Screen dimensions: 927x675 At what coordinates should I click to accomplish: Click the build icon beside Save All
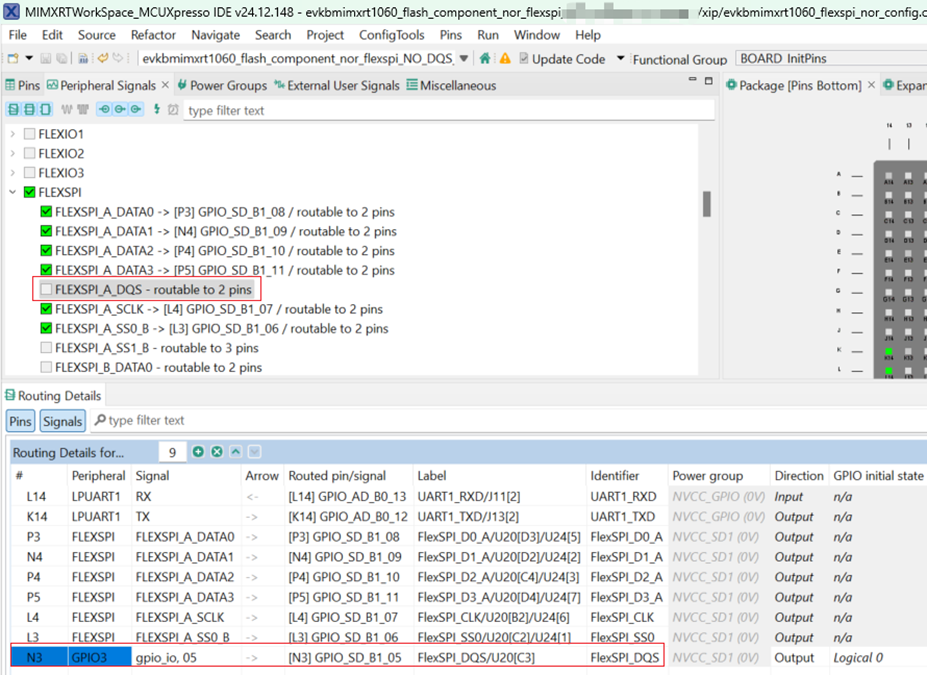tap(83, 59)
